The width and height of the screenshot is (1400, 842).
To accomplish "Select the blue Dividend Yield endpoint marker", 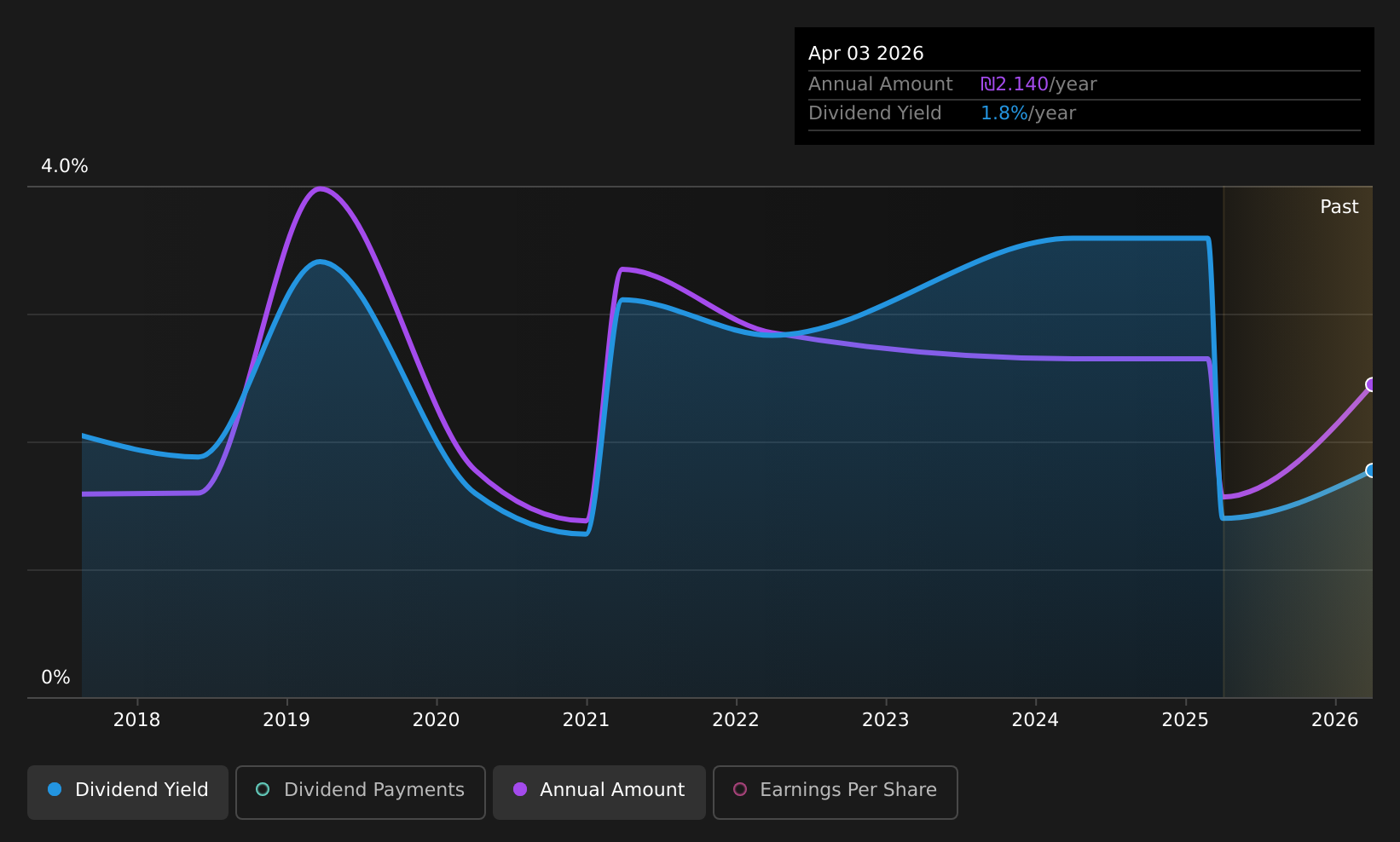I will (x=1371, y=470).
